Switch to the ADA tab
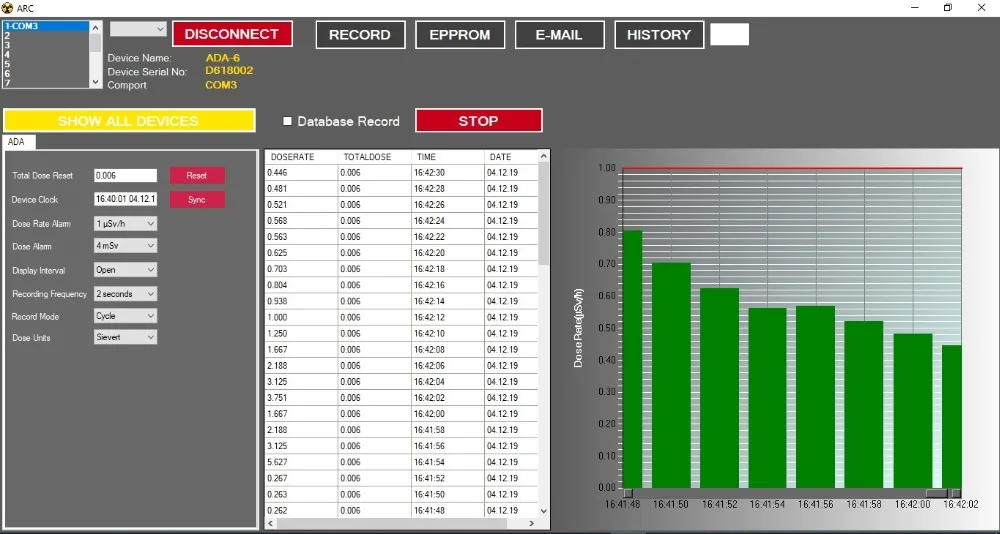The width and height of the screenshot is (1000, 534). (x=16, y=142)
